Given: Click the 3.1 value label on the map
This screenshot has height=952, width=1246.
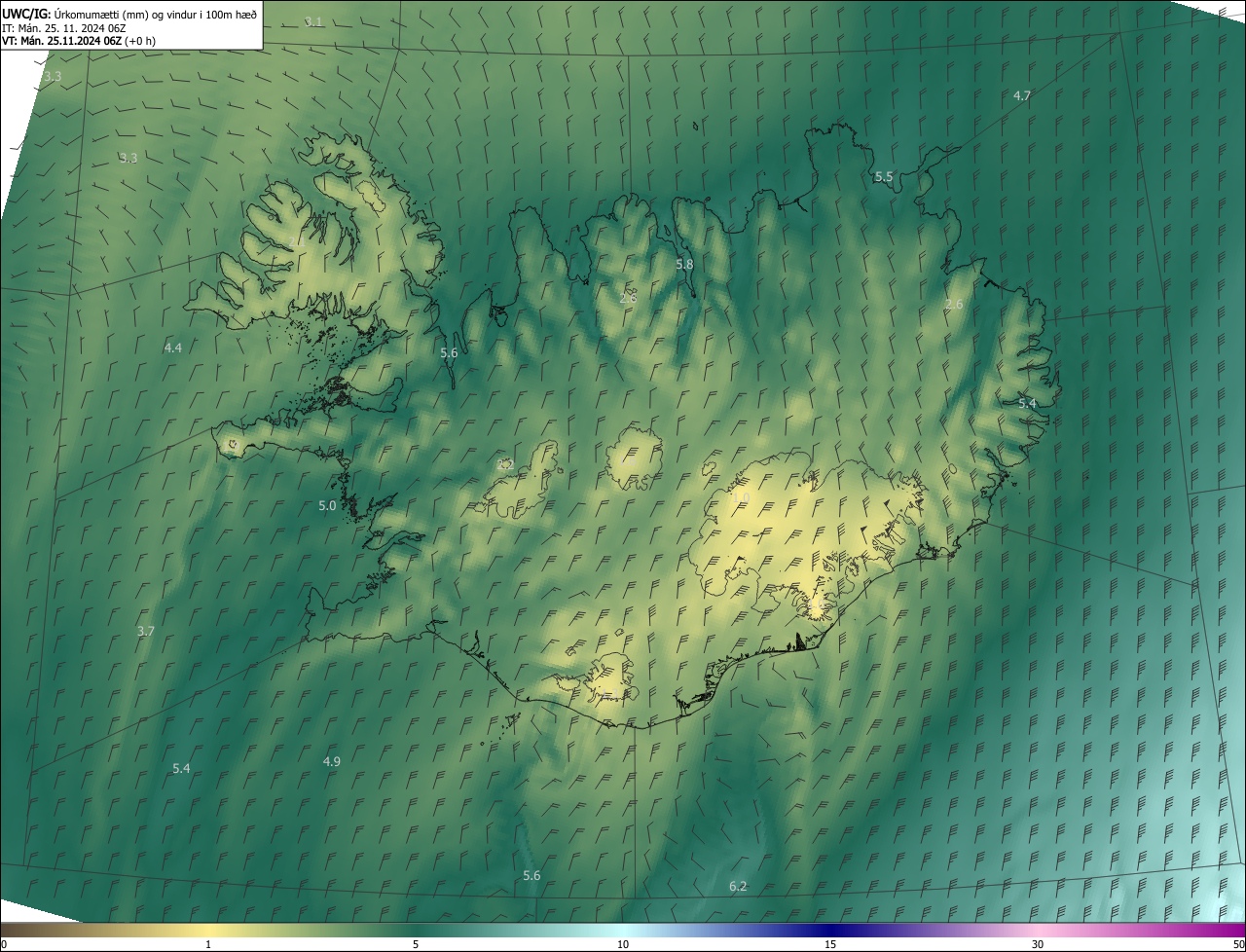Looking at the screenshot, I should tap(313, 21).
